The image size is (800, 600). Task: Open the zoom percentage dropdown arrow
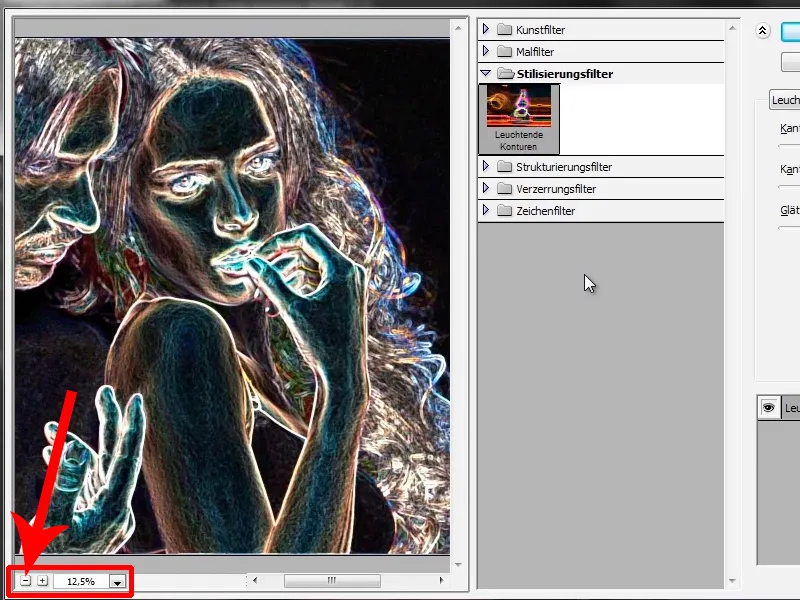tap(117, 582)
